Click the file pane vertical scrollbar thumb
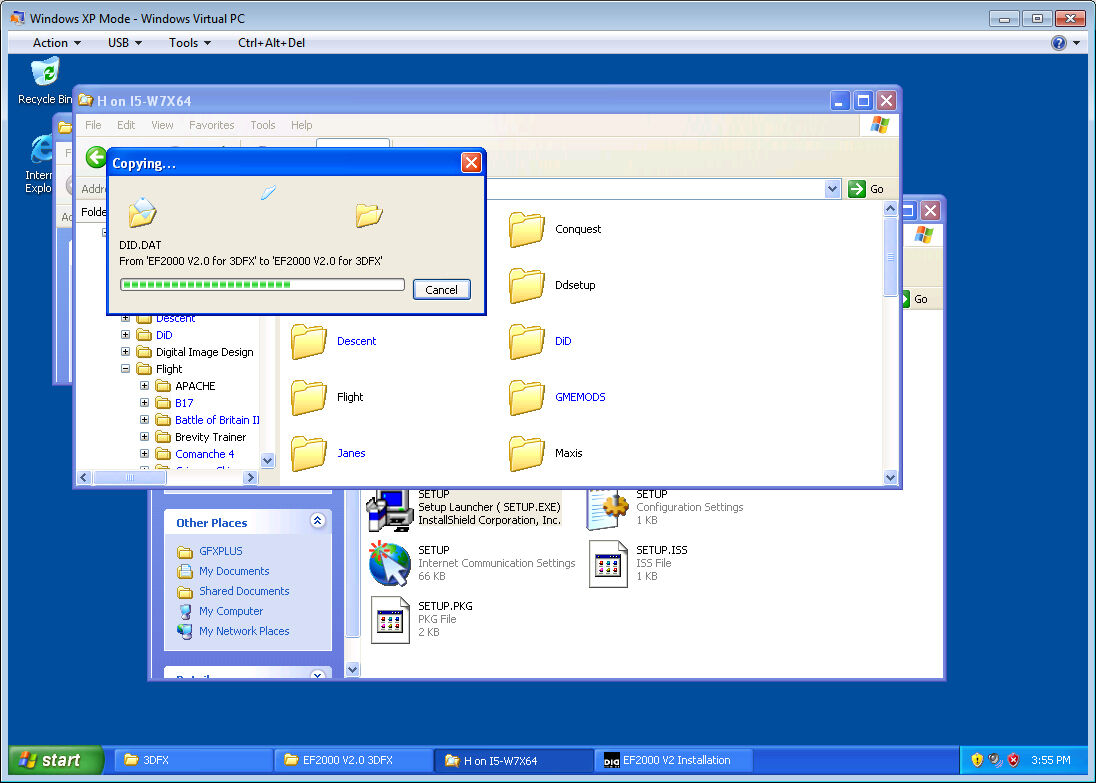 click(890, 257)
